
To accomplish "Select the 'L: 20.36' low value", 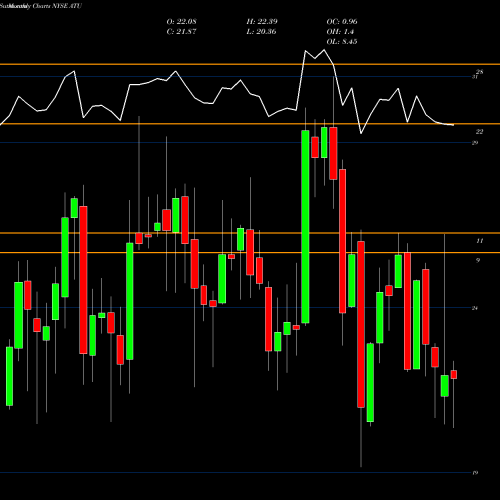I will tap(261, 32).
